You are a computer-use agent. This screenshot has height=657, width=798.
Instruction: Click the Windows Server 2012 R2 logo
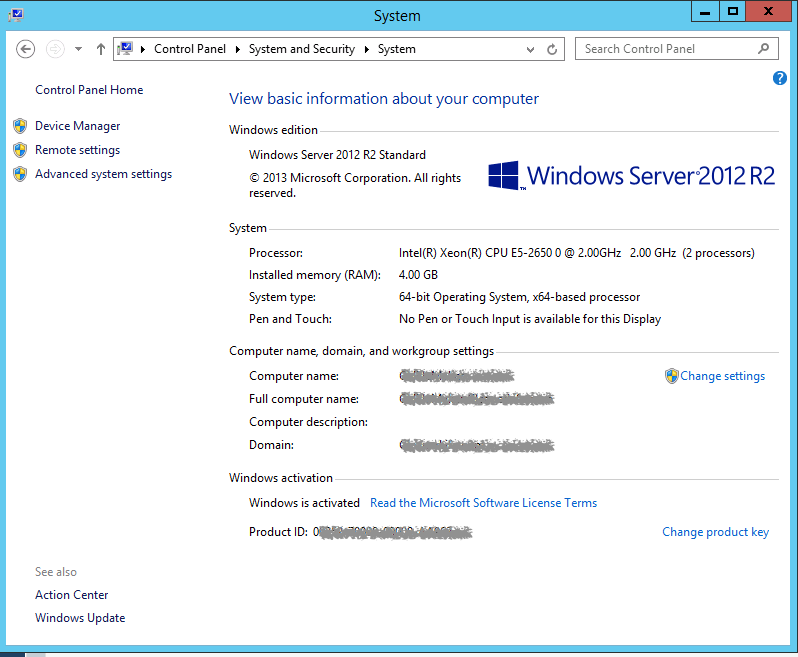(631, 176)
